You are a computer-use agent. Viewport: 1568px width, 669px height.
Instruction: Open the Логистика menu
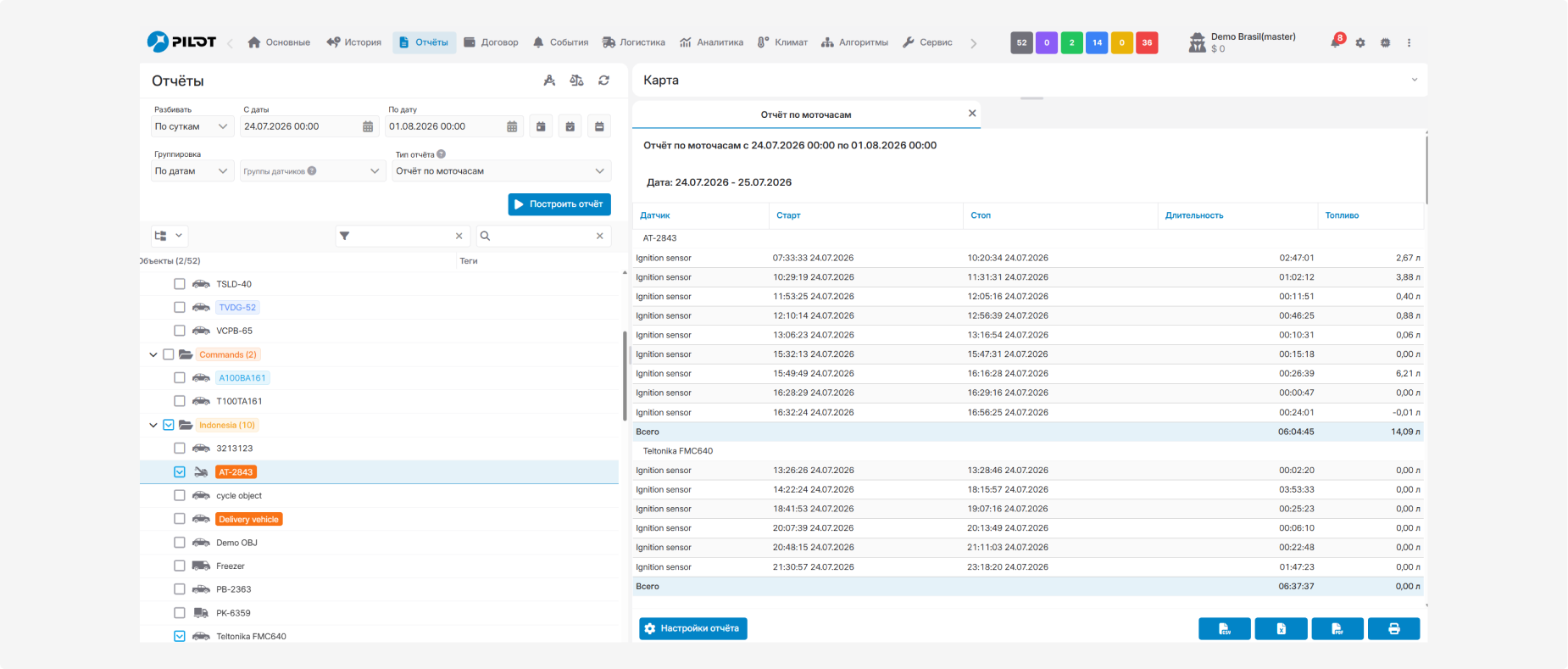pos(634,42)
